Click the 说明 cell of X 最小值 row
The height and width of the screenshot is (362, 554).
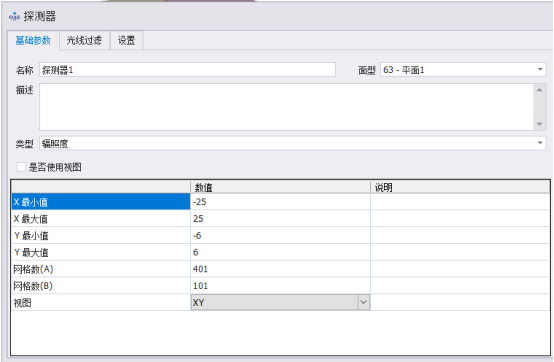[x=460, y=202]
